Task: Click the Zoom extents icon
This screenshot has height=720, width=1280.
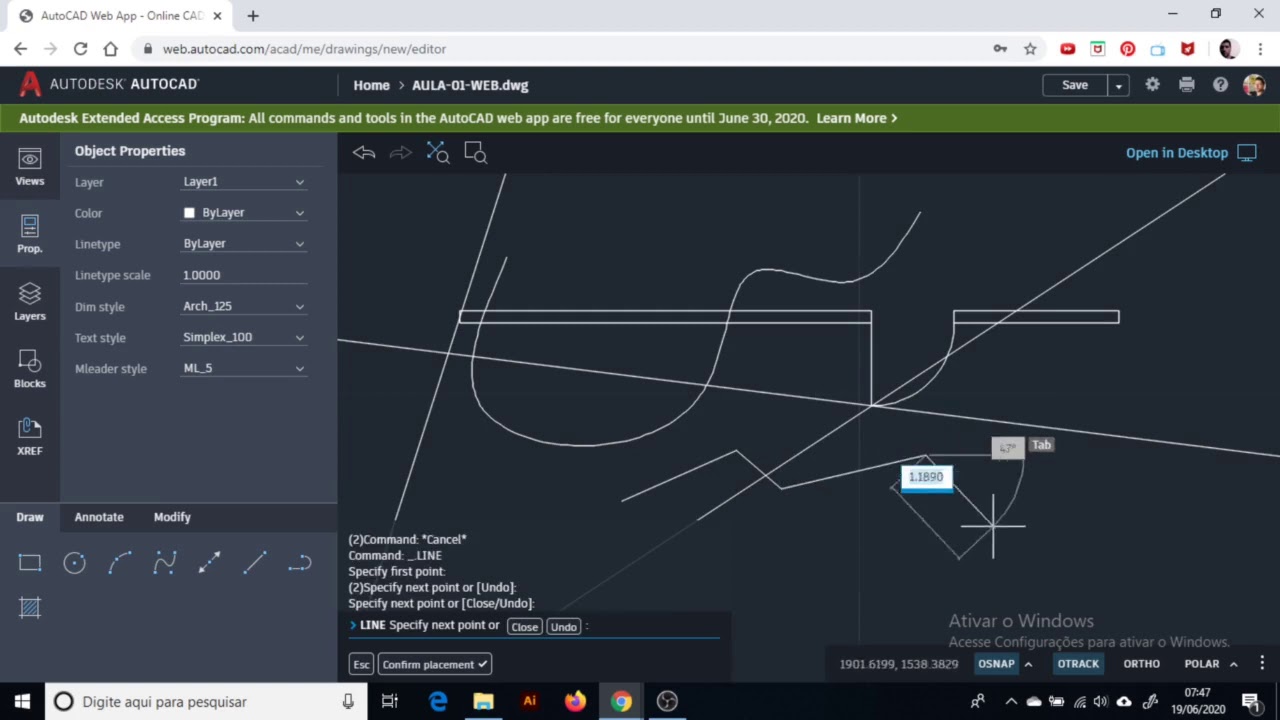Action: pyautogui.click(x=438, y=153)
